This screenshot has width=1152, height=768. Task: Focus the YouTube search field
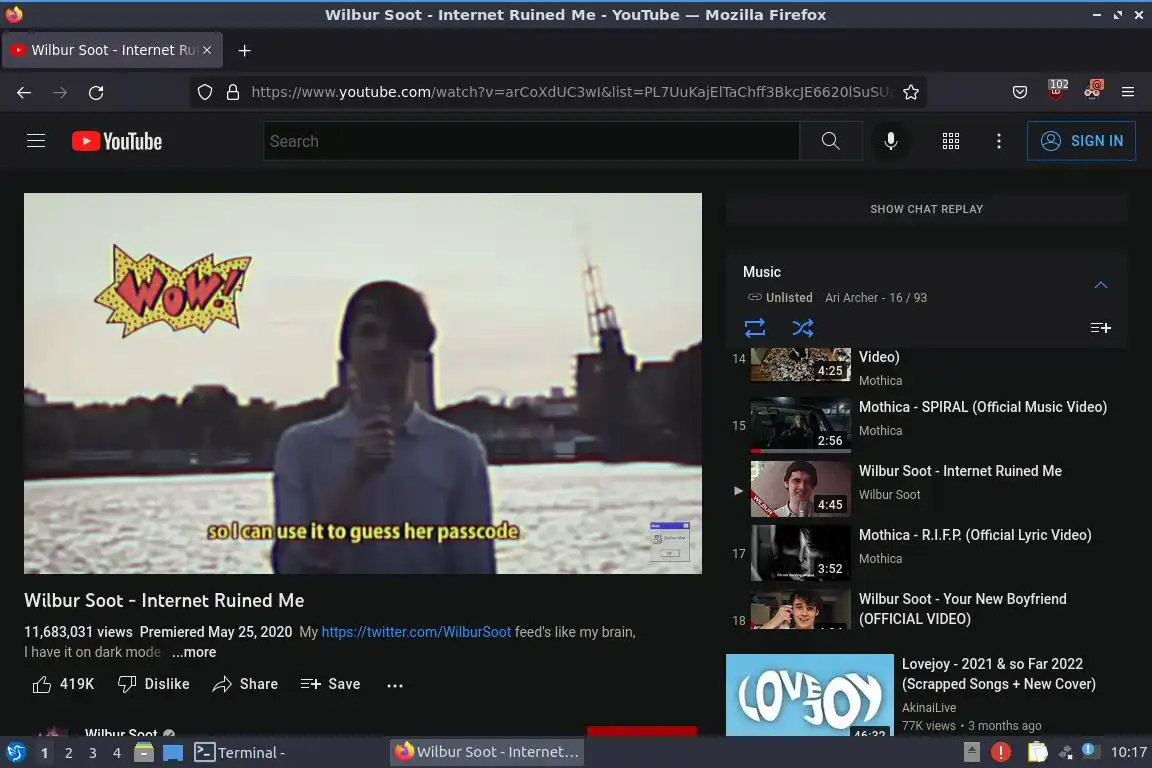531,140
